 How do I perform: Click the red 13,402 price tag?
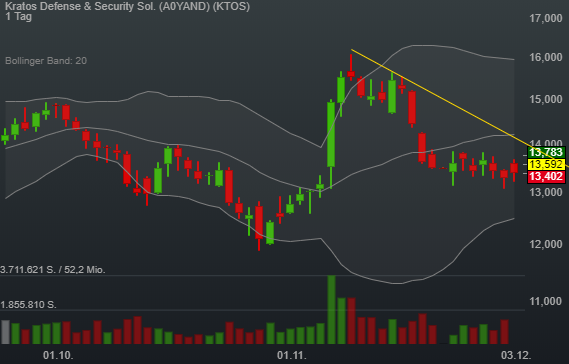546,177
